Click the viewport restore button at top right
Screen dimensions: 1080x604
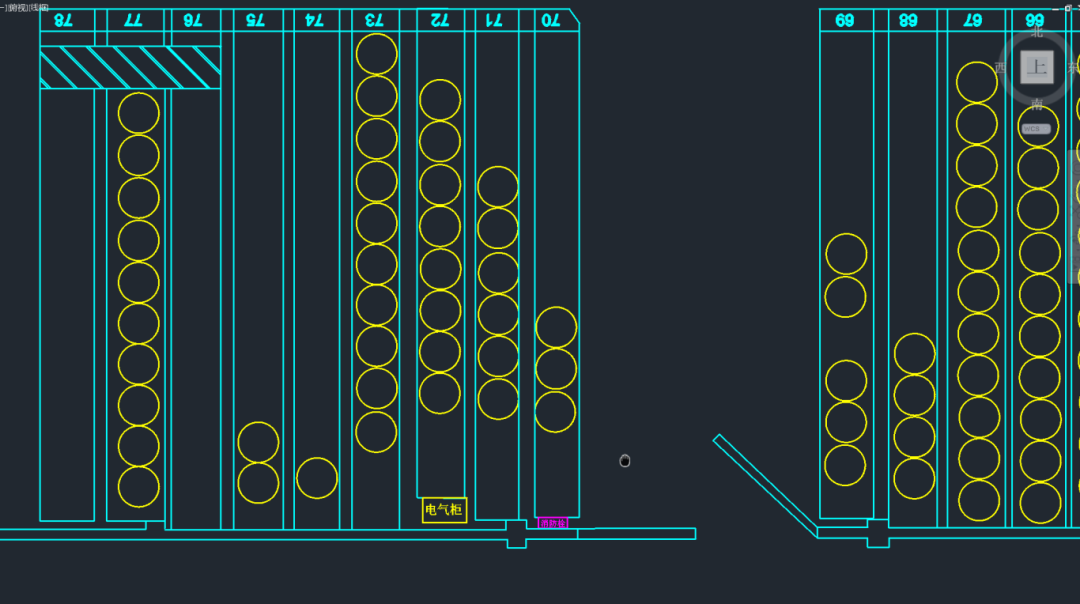[1068, 8]
